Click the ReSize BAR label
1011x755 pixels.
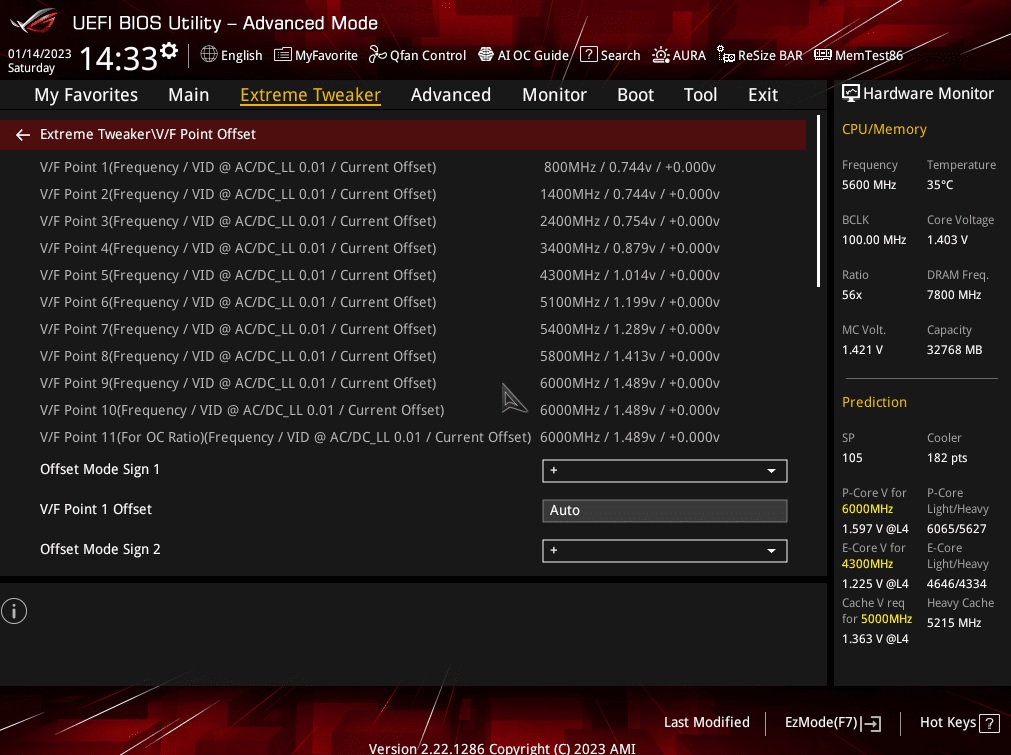(770, 55)
